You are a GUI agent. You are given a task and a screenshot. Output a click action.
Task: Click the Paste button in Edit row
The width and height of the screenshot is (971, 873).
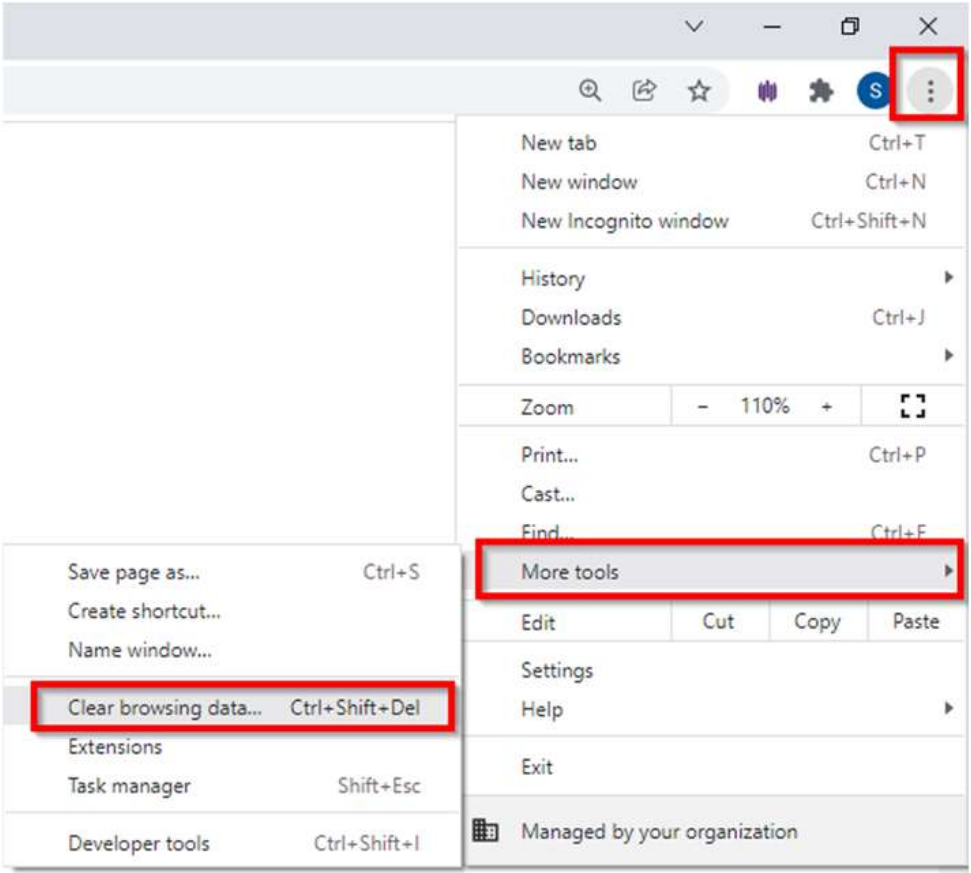click(x=915, y=622)
